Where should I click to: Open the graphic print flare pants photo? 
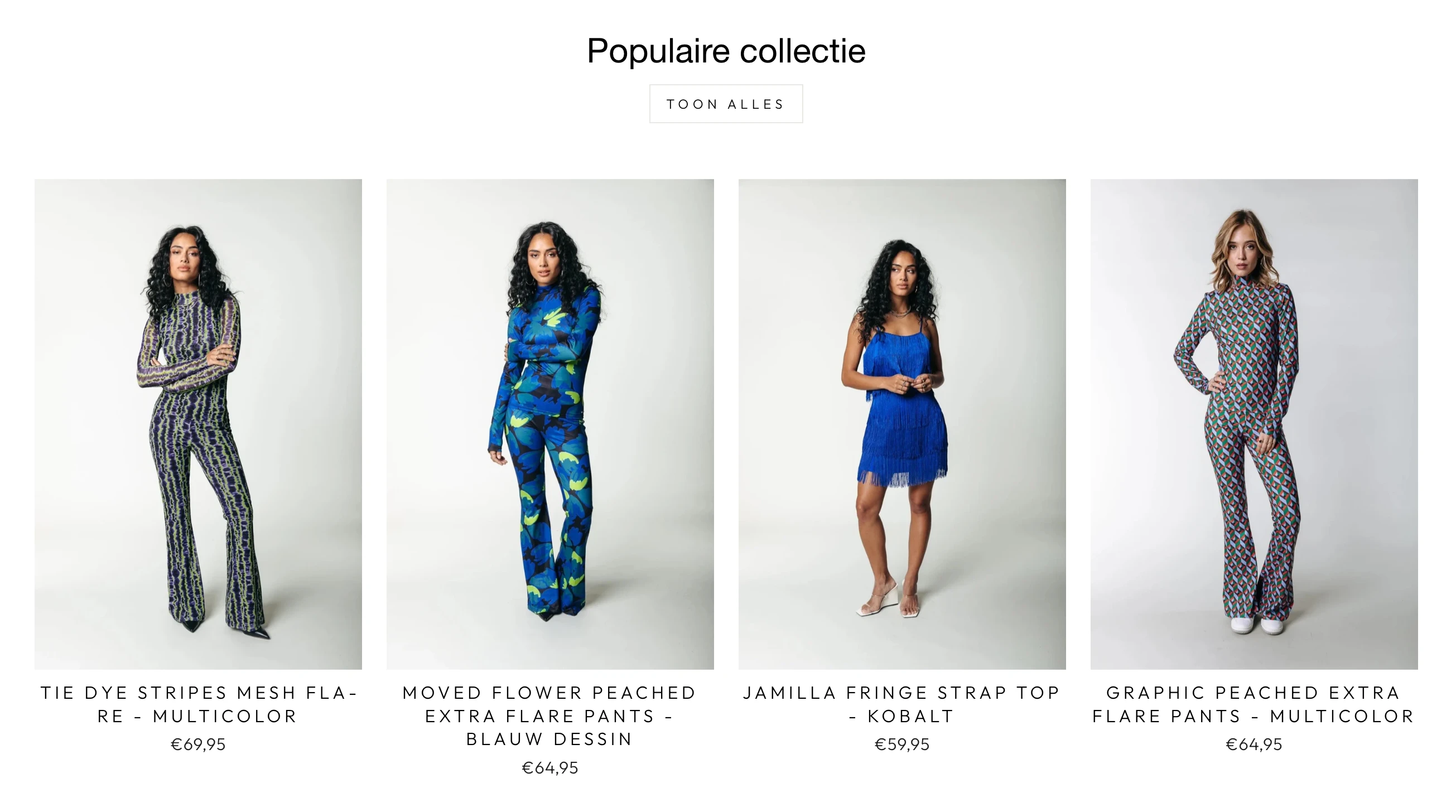(x=1254, y=424)
